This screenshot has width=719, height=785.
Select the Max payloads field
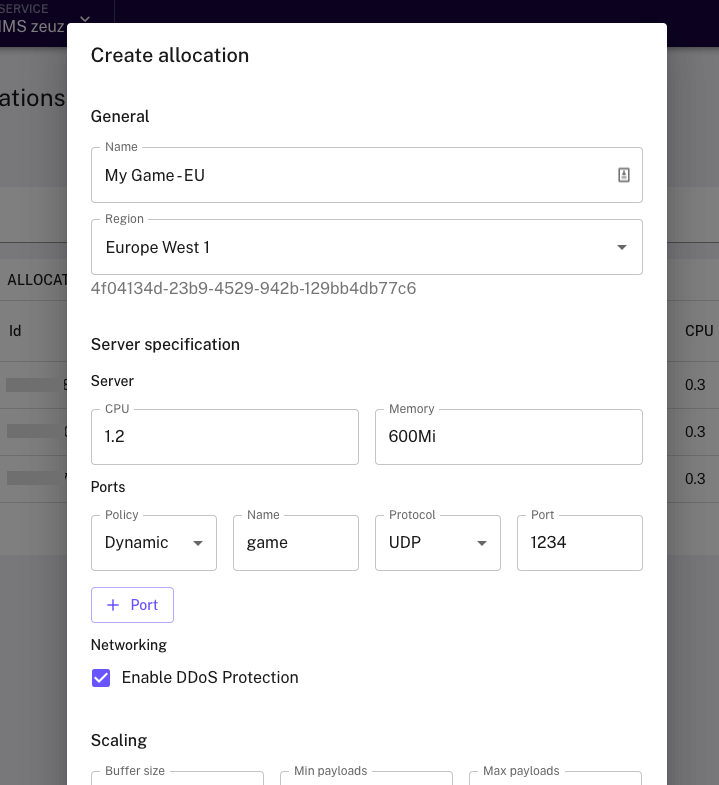point(555,779)
